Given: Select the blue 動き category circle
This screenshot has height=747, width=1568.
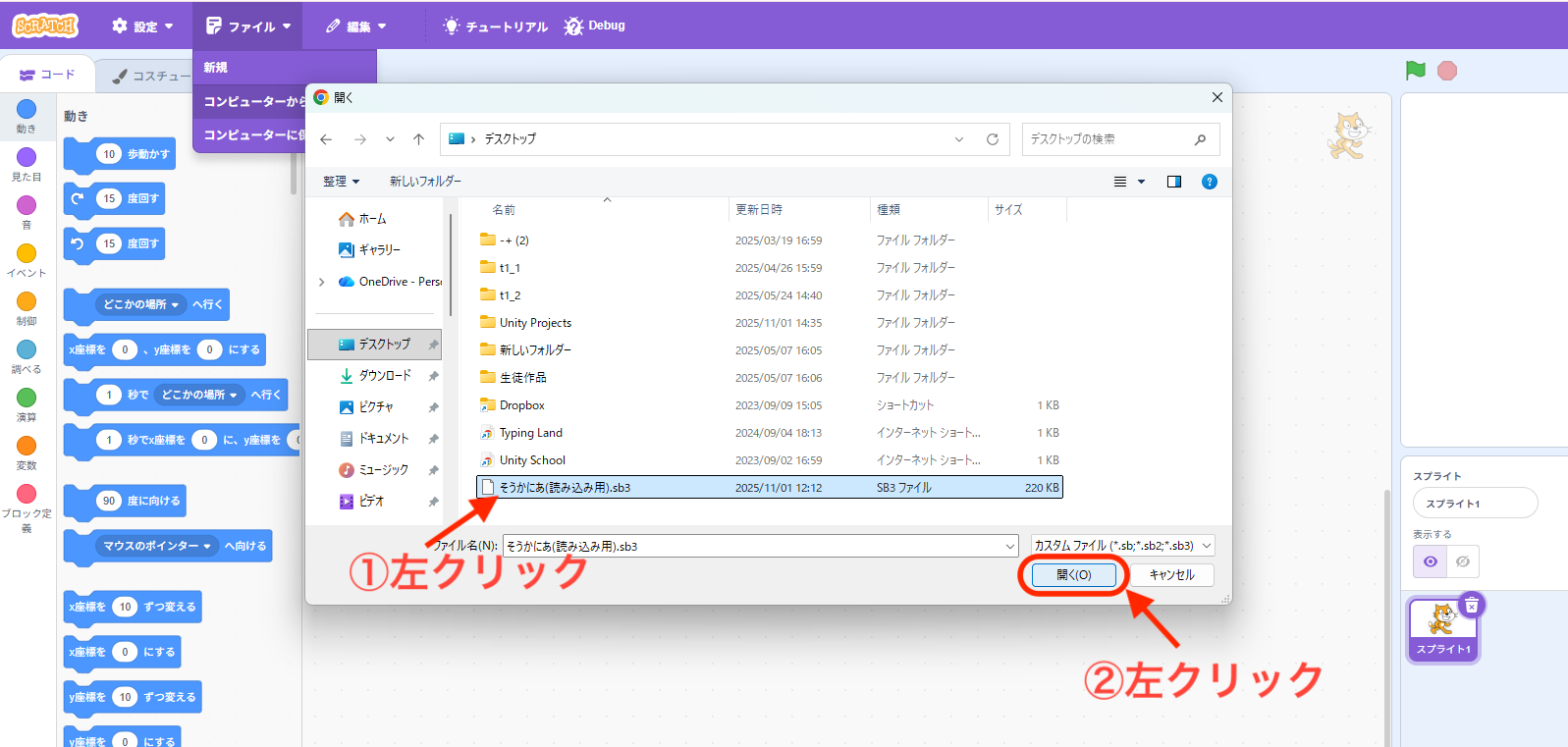Looking at the screenshot, I should pyautogui.click(x=27, y=109).
